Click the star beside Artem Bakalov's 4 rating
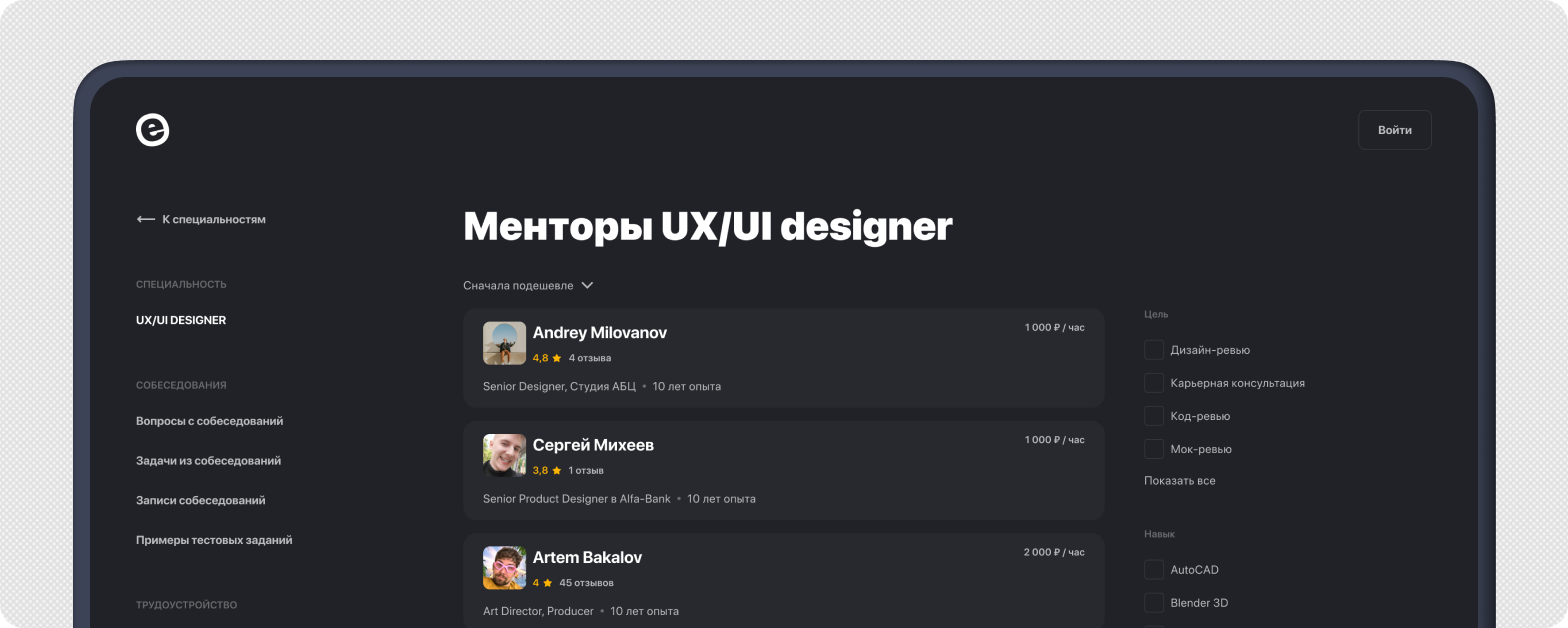1568x628 pixels. click(x=547, y=583)
